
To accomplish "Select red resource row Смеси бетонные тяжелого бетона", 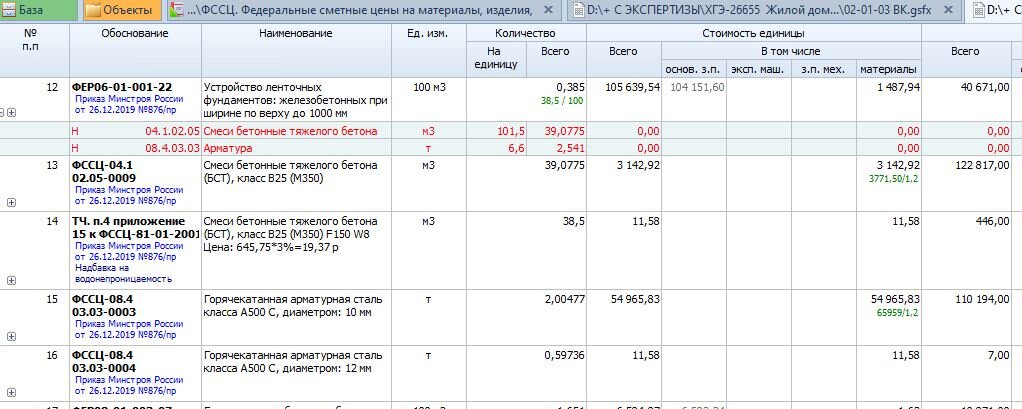I will point(290,131).
